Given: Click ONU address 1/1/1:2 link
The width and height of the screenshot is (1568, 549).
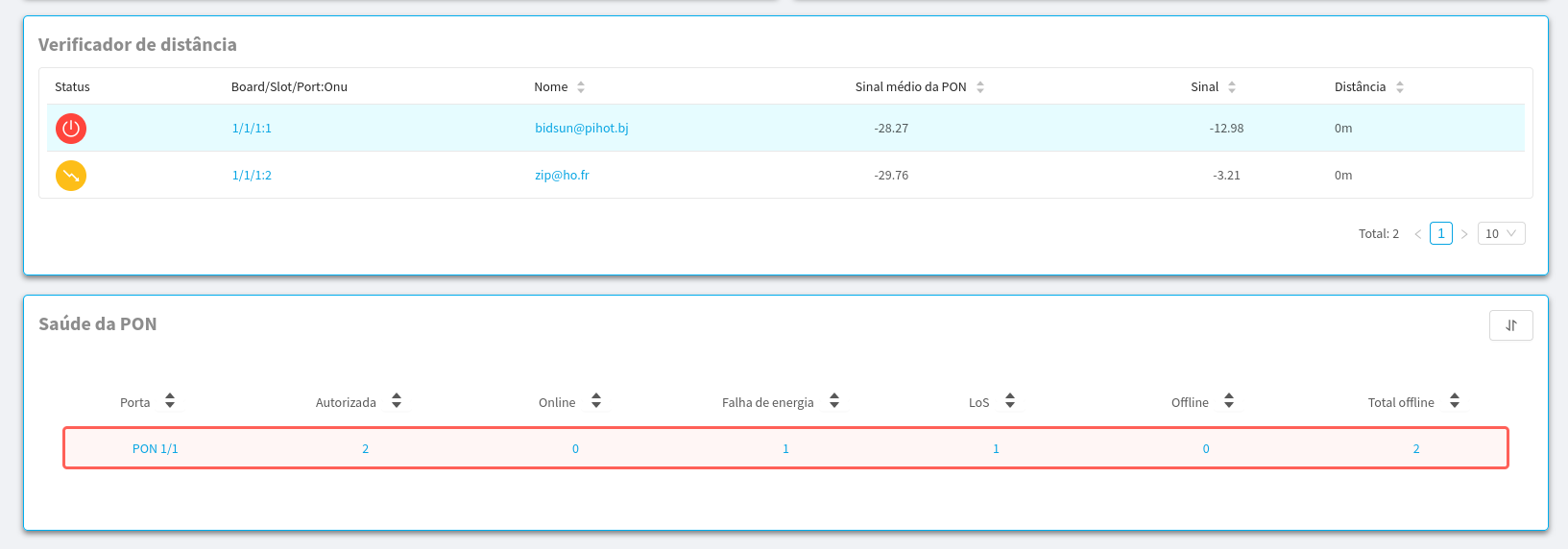Looking at the screenshot, I should [x=252, y=176].
